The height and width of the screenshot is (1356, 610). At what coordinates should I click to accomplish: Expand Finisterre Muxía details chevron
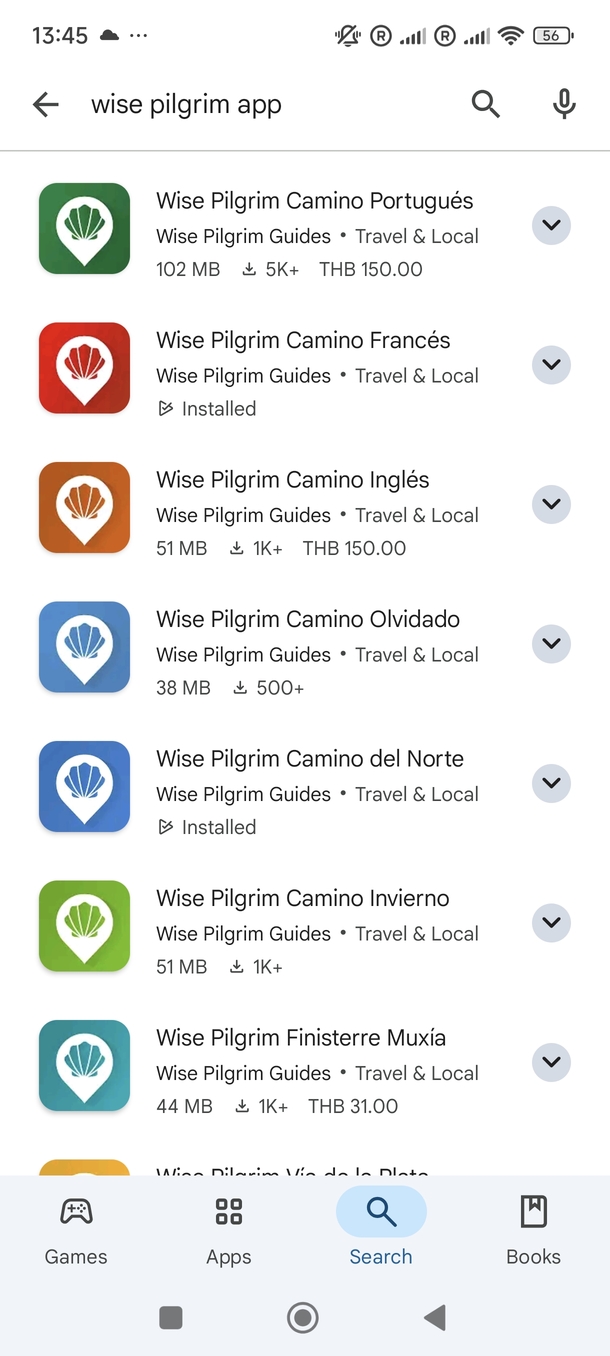click(551, 1062)
